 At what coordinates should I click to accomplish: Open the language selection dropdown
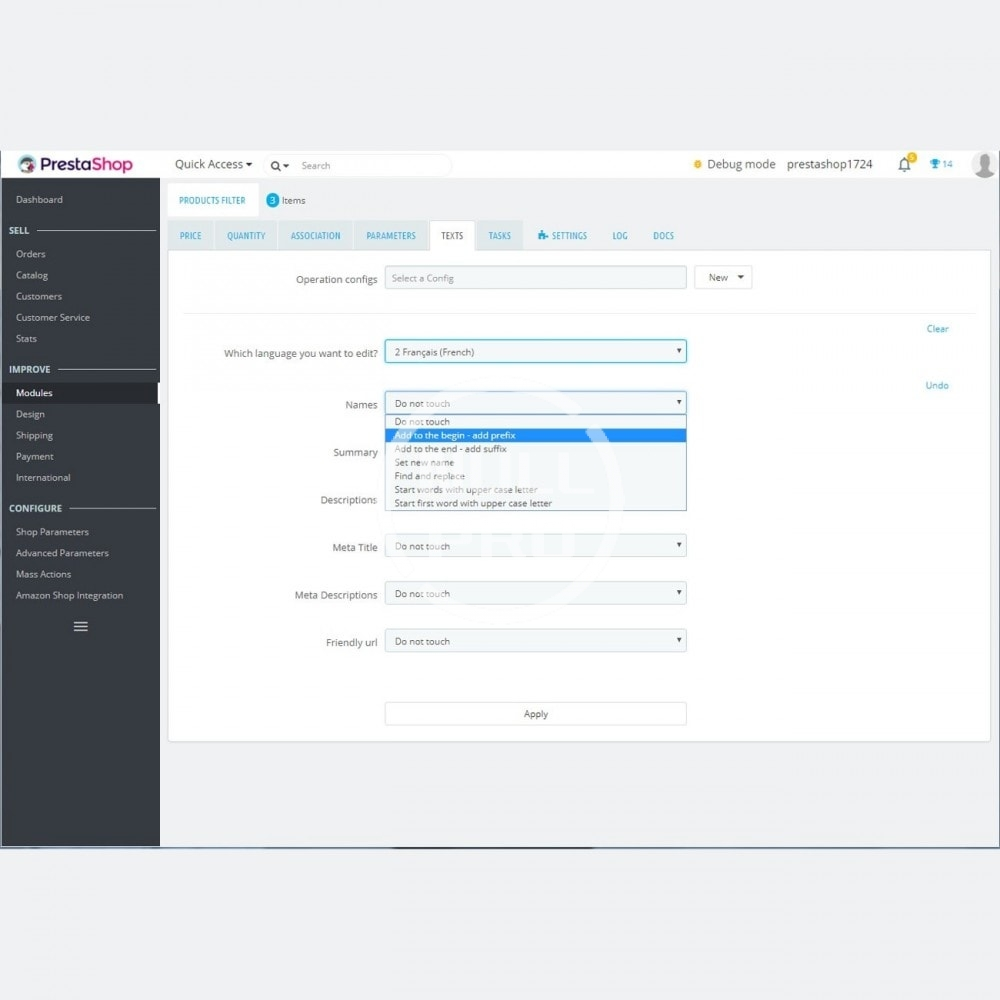click(535, 352)
